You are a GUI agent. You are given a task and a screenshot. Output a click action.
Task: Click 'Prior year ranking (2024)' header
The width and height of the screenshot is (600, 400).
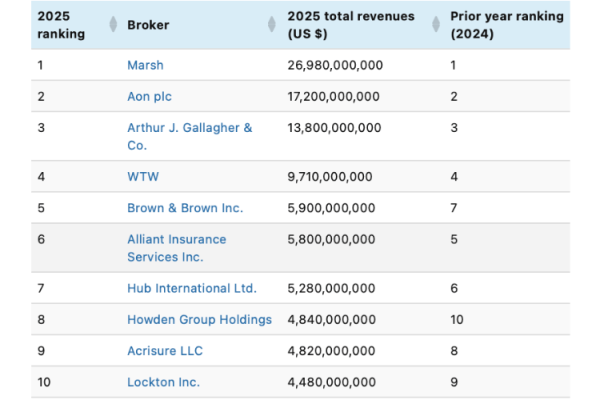[x=507, y=25]
